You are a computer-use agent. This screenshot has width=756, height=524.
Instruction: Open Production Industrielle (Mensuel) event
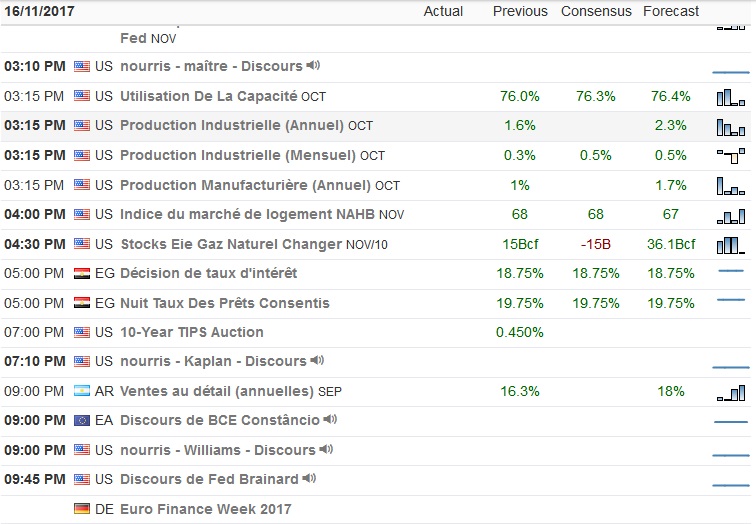pos(238,155)
